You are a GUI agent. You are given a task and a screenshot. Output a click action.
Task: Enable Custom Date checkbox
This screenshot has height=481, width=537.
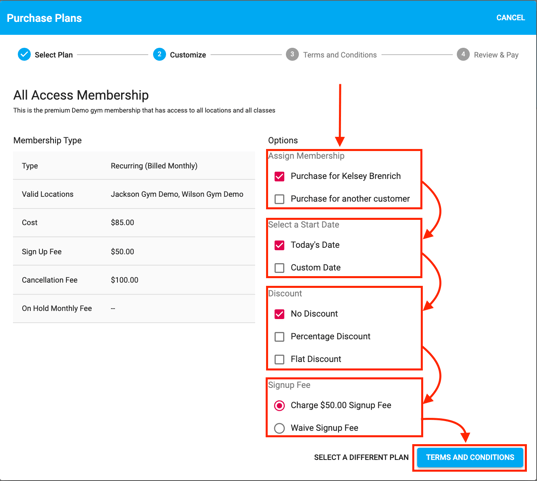pyautogui.click(x=279, y=268)
